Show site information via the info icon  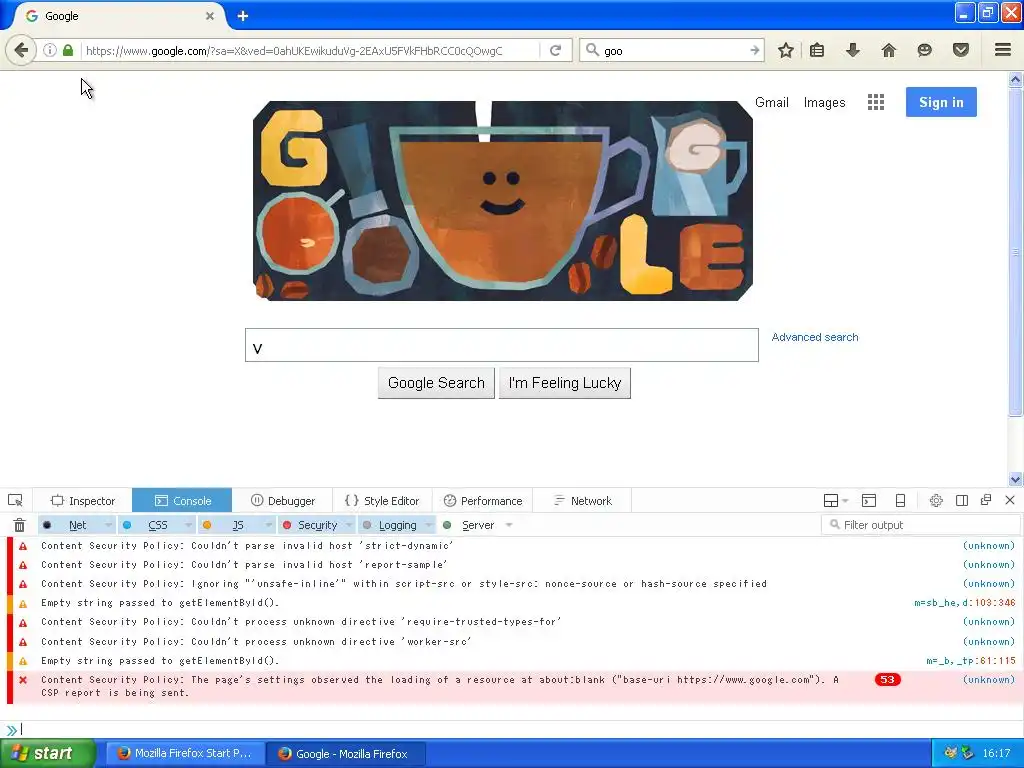coord(50,50)
